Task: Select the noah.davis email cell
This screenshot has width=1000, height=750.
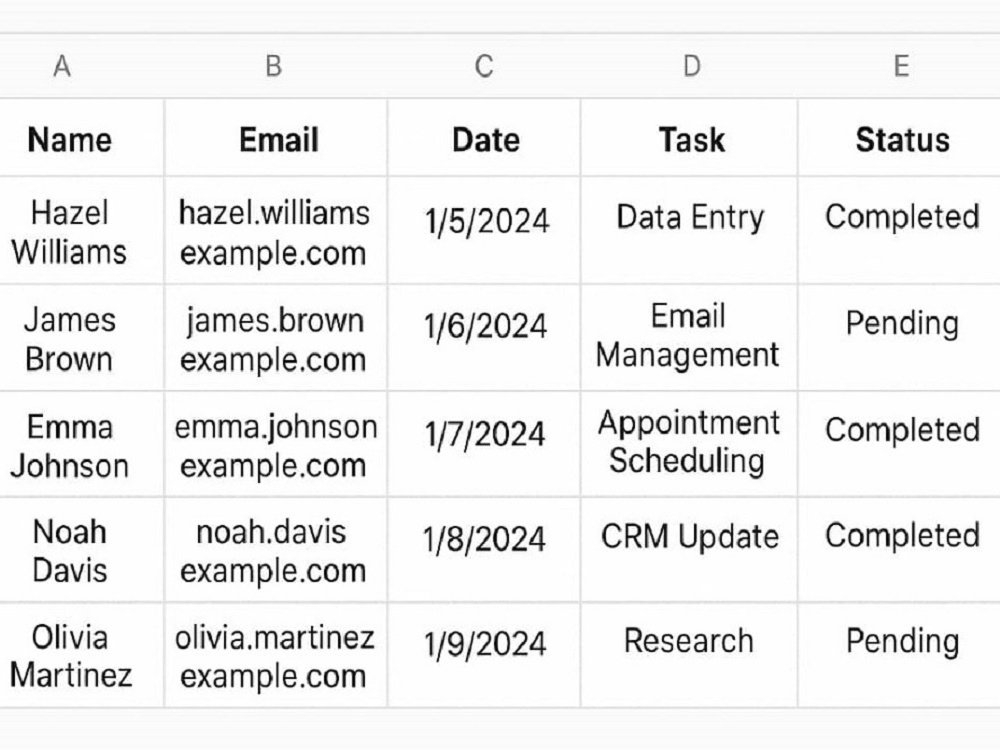Action: (274, 550)
